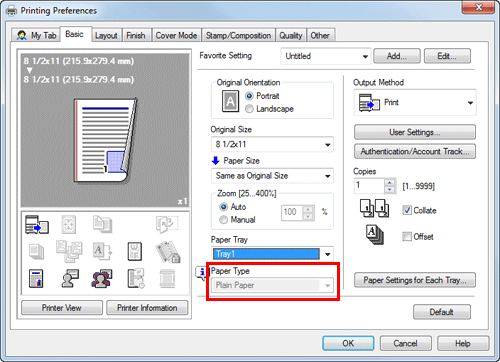
Task: Switch to the Layout tab
Action: (106, 35)
